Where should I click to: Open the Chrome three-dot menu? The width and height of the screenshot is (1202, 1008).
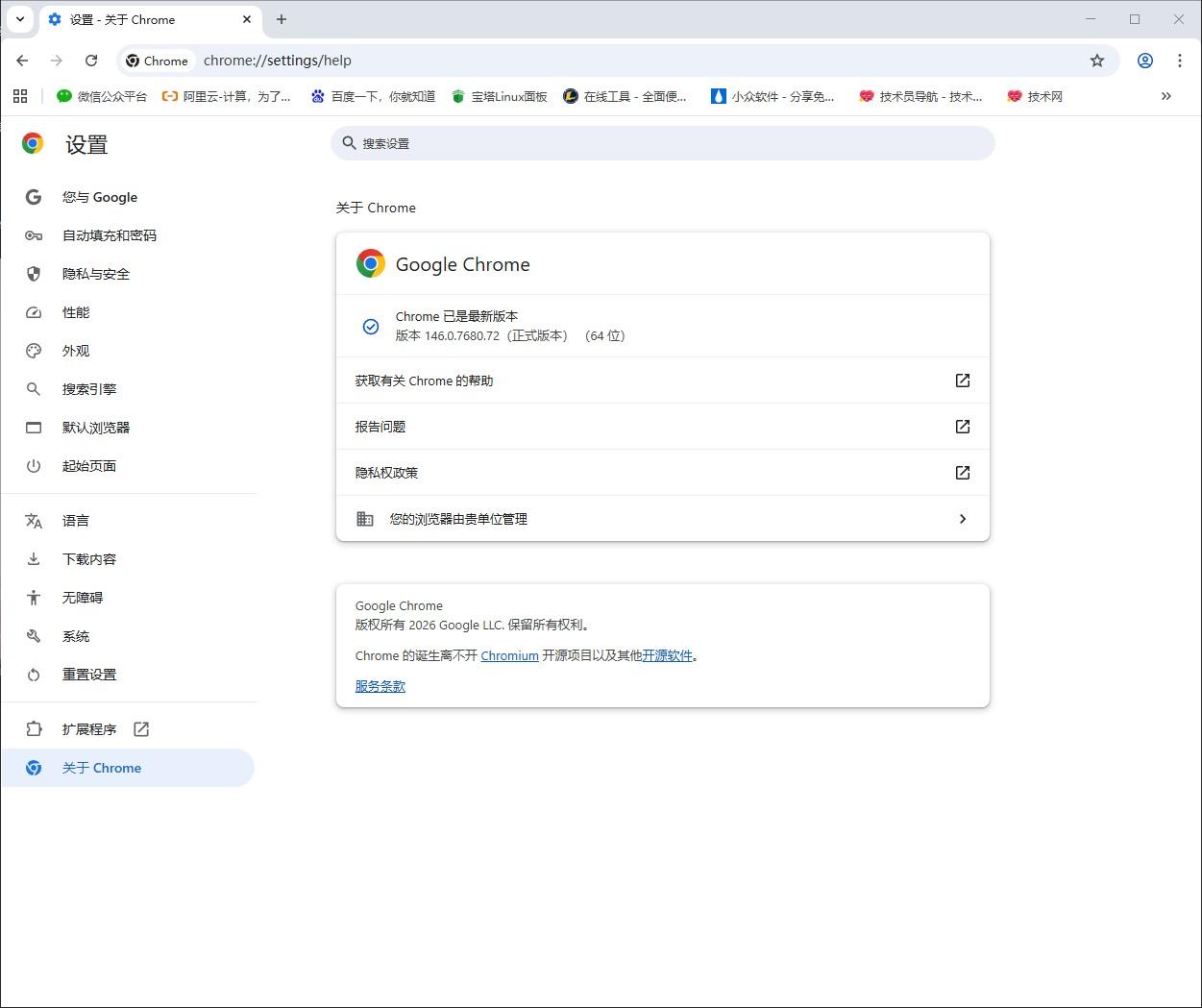coord(1179,61)
